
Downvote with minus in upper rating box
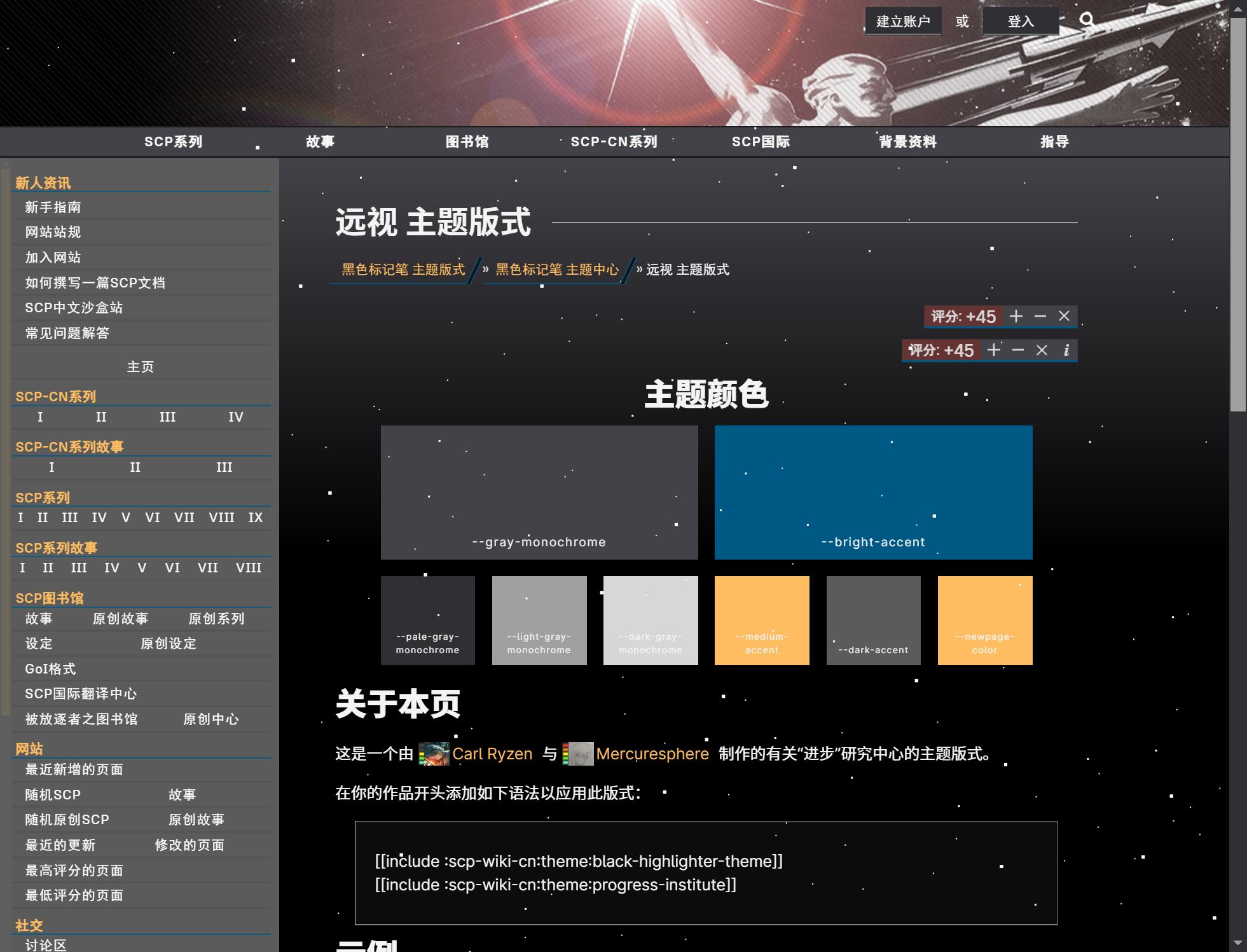coord(1040,316)
